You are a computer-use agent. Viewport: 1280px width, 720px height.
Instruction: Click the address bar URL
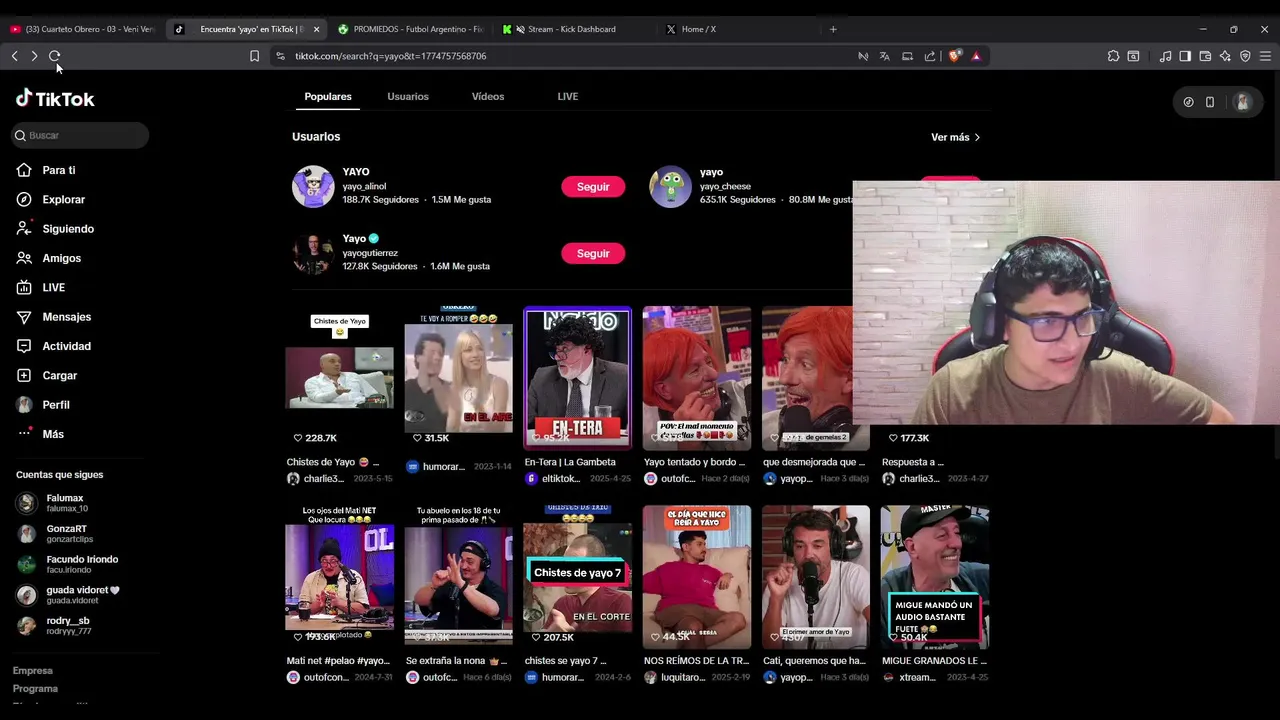click(390, 56)
